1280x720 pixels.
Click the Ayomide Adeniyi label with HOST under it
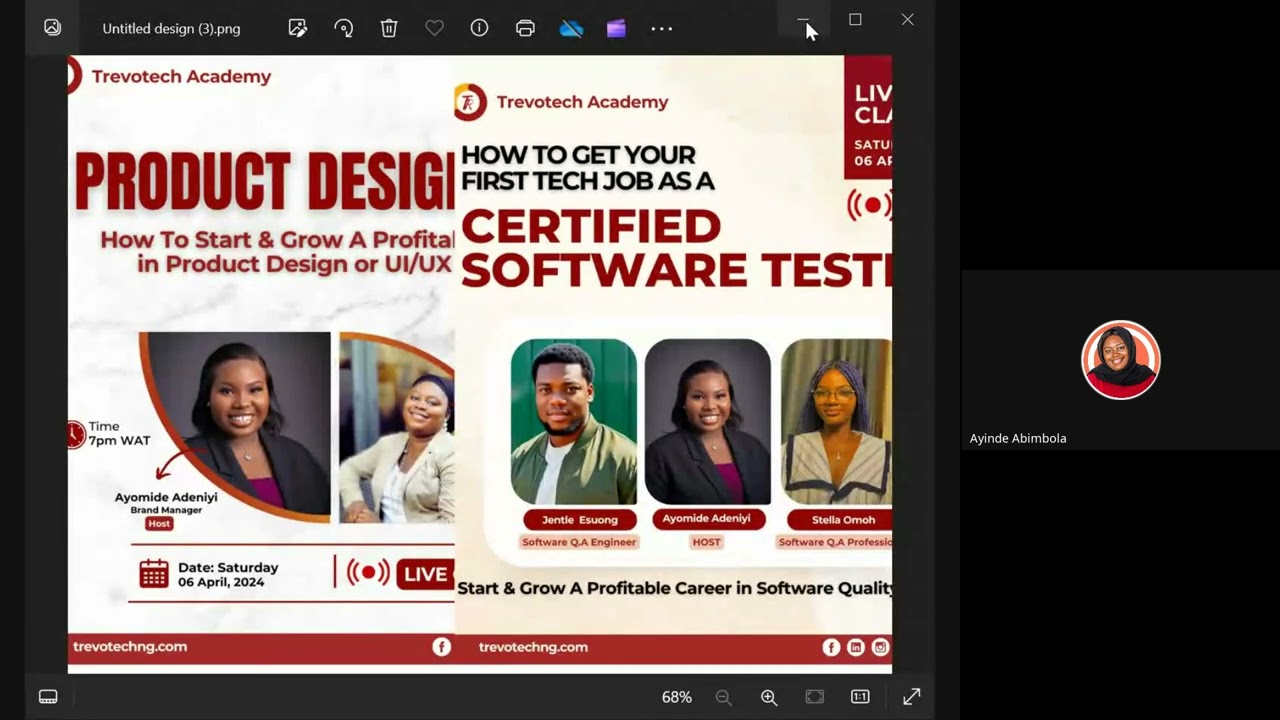pyautogui.click(x=707, y=519)
